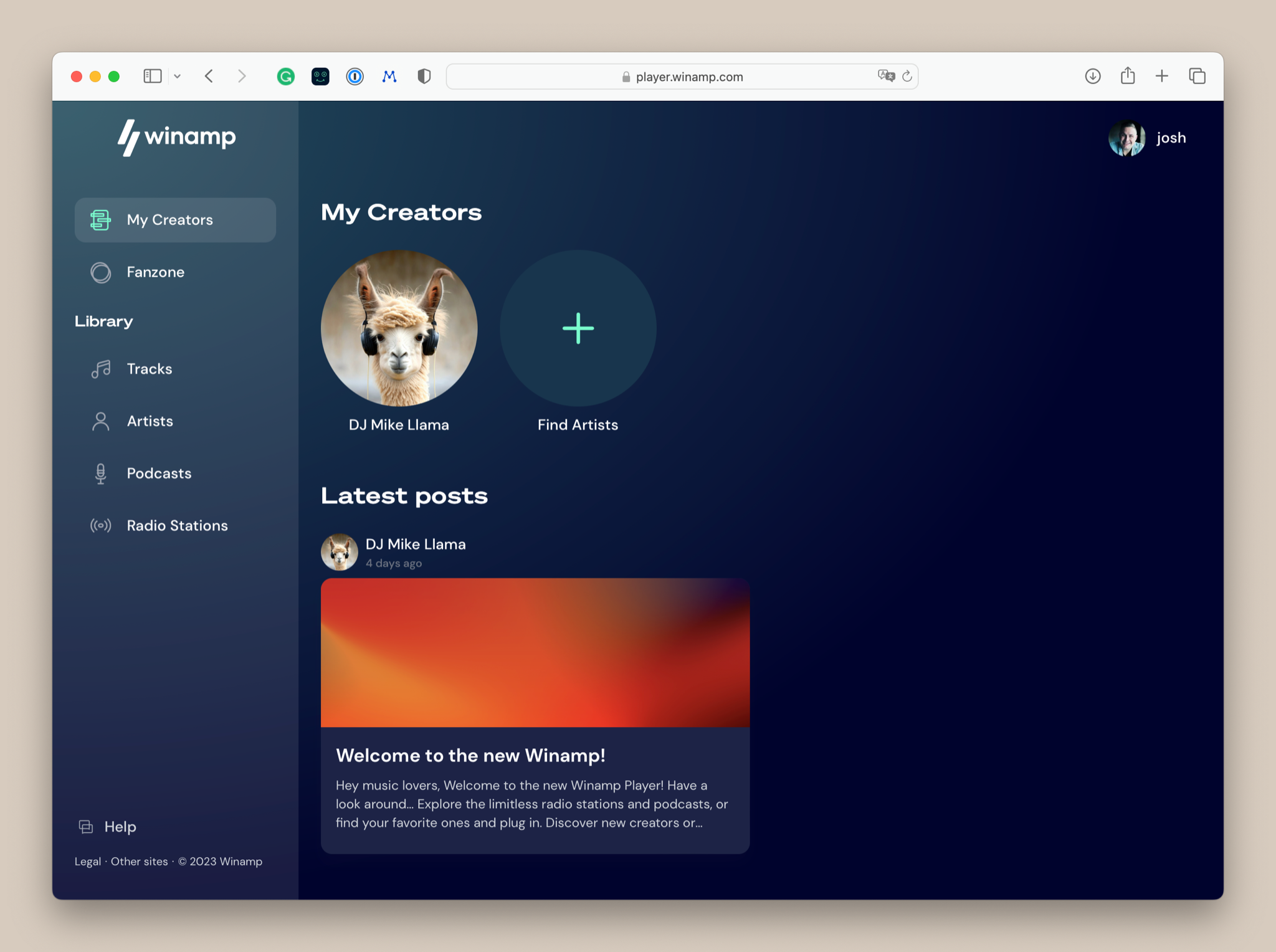Click the green plus Find Artists circle
The image size is (1276, 952).
coord(578,328)
